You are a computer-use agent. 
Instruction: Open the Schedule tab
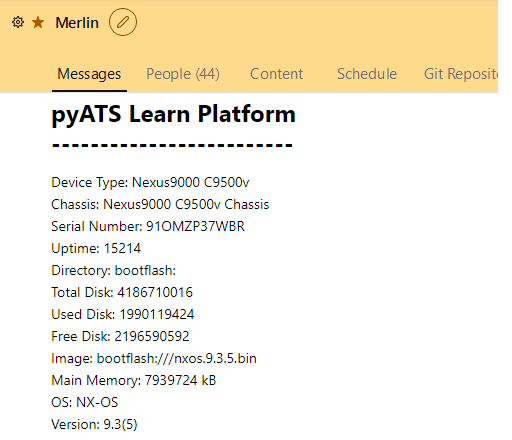(x=367, y=74)
